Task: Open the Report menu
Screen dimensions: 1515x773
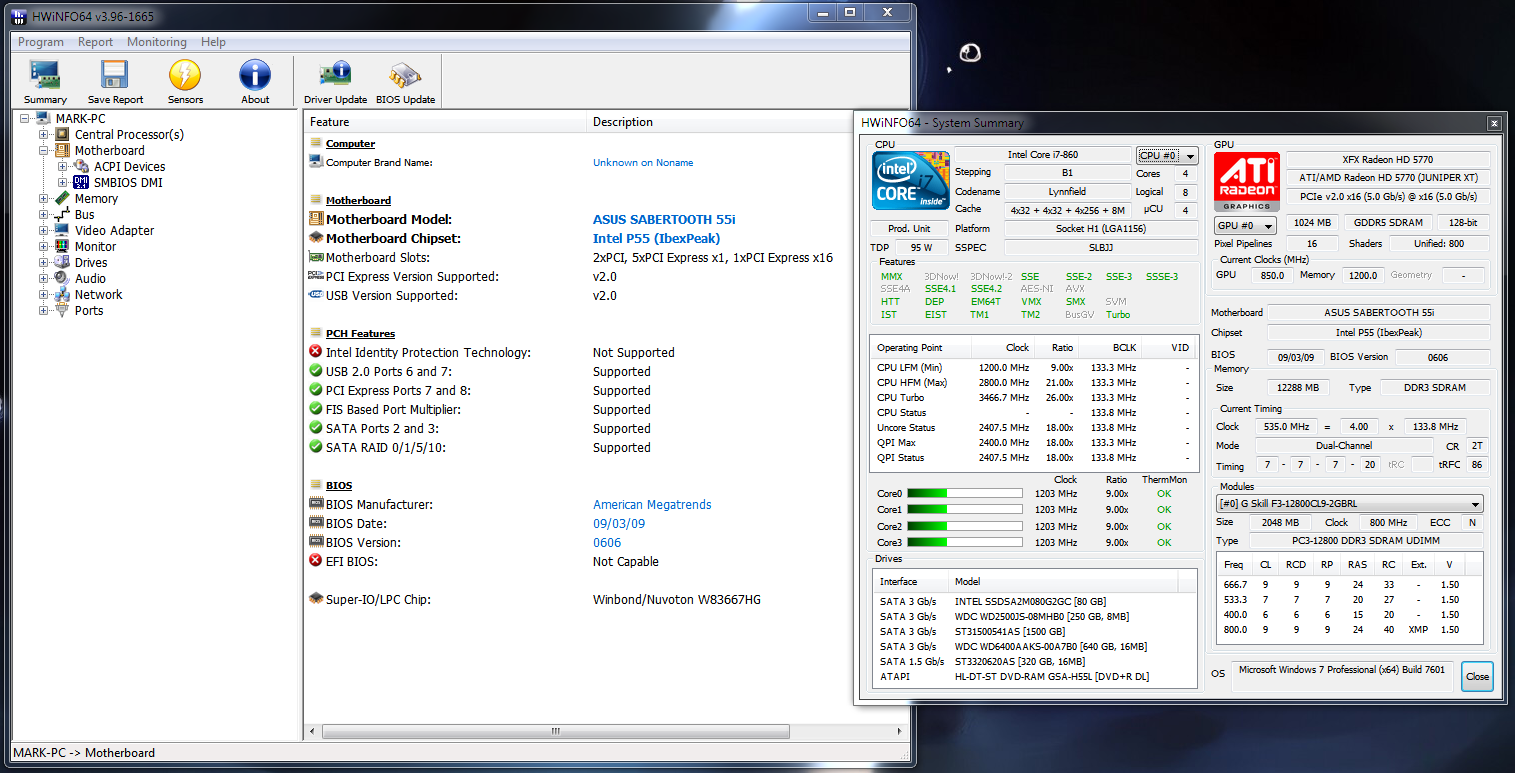Action: pos(95,42)
